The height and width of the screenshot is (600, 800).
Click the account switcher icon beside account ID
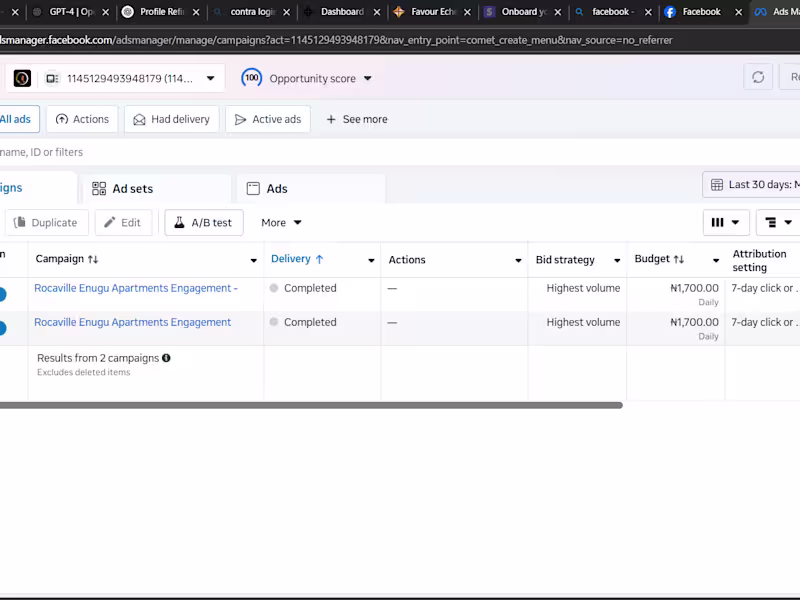pos(52,79)
